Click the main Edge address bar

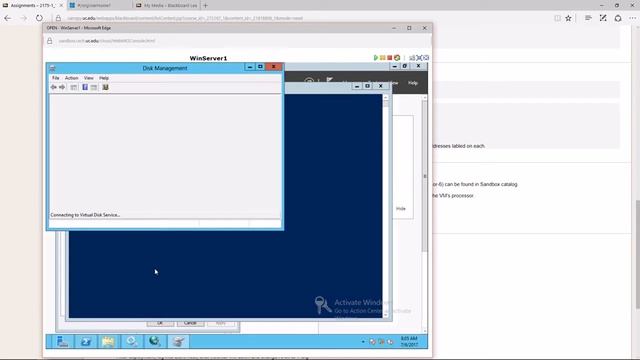point(302,18)
